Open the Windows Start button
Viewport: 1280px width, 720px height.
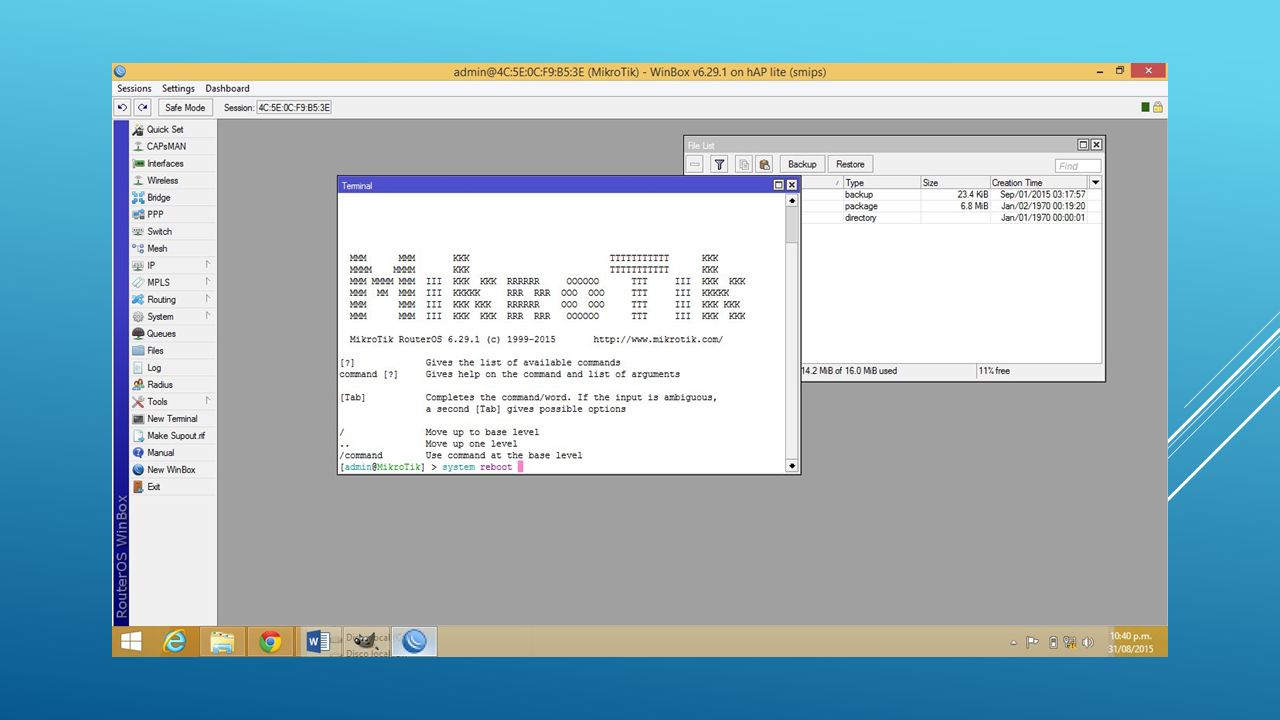[131, 642]
